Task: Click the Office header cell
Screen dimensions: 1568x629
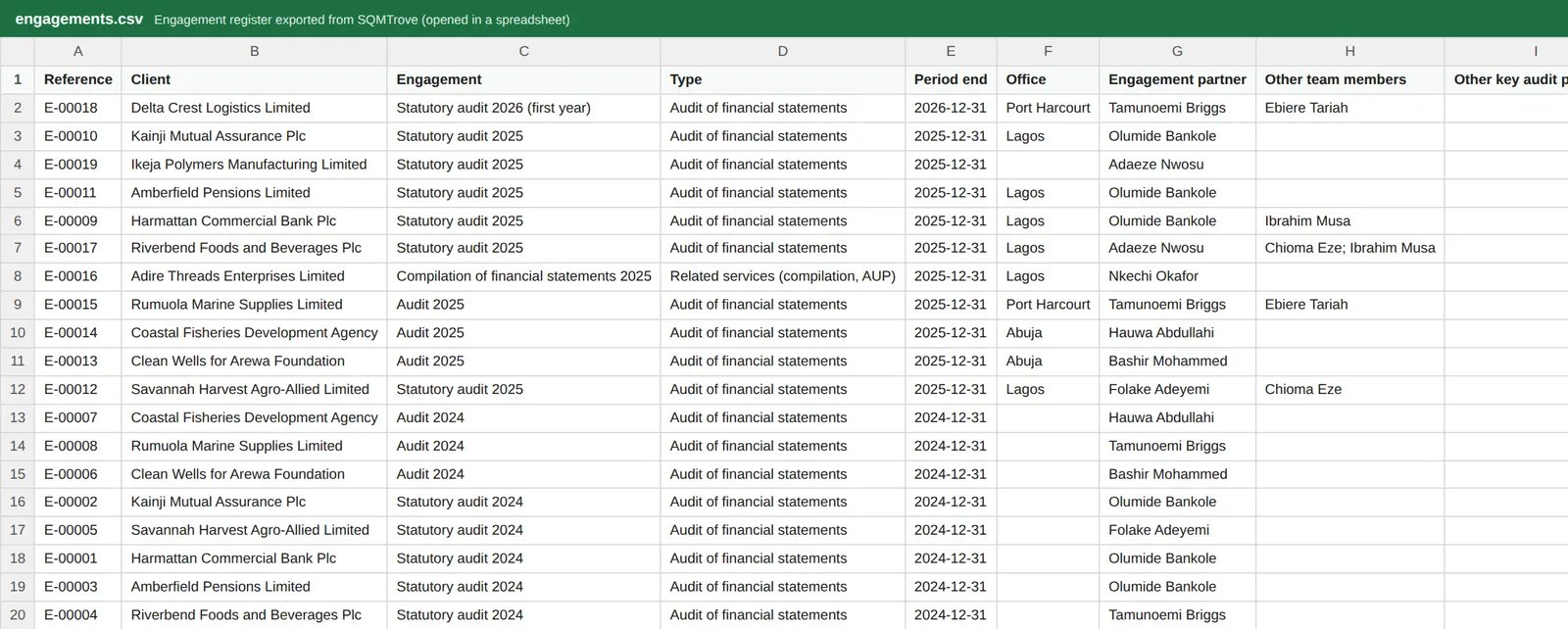Action: click(1048, 79)
